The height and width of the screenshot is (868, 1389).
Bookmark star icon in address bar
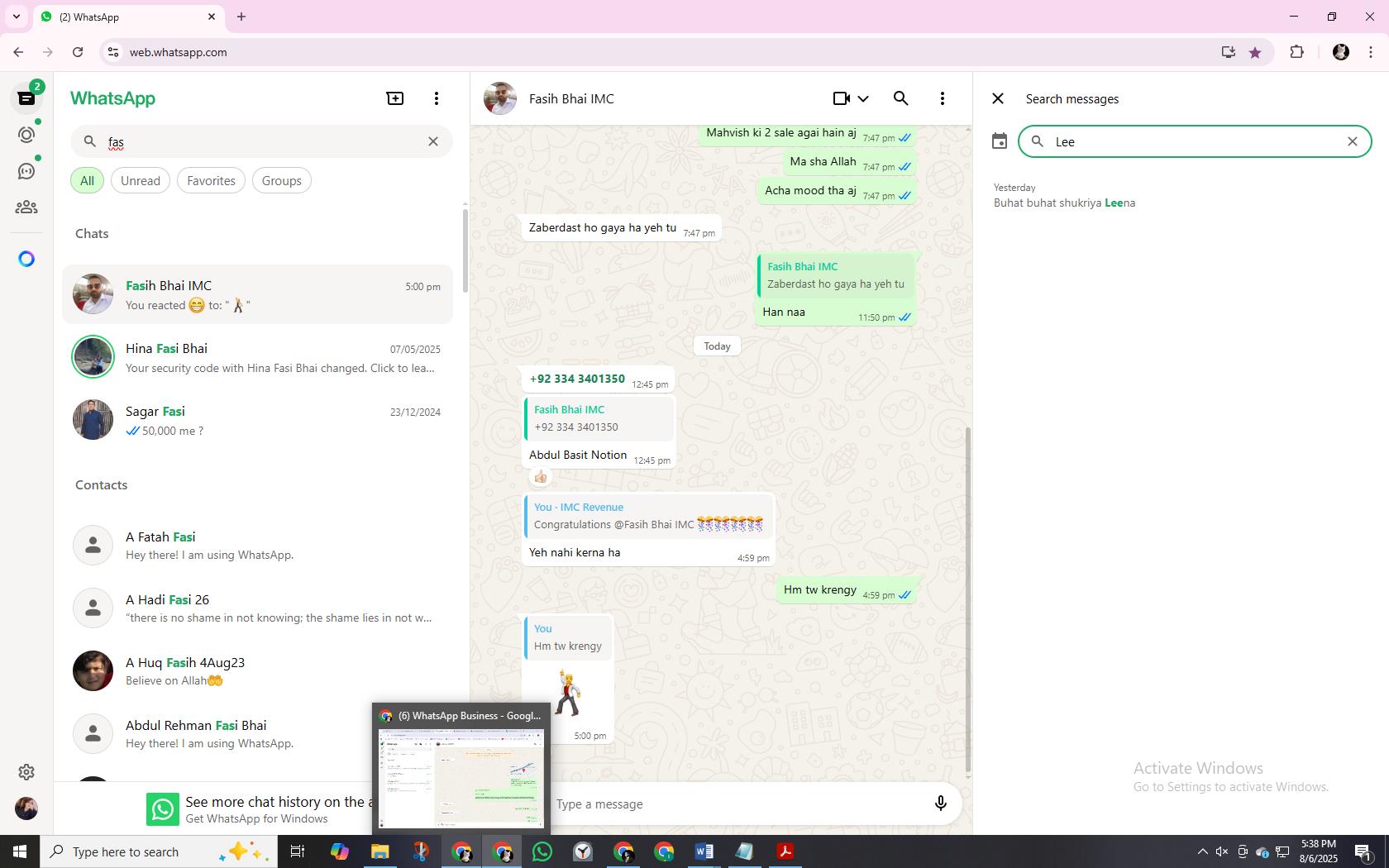pos(1255,52)
